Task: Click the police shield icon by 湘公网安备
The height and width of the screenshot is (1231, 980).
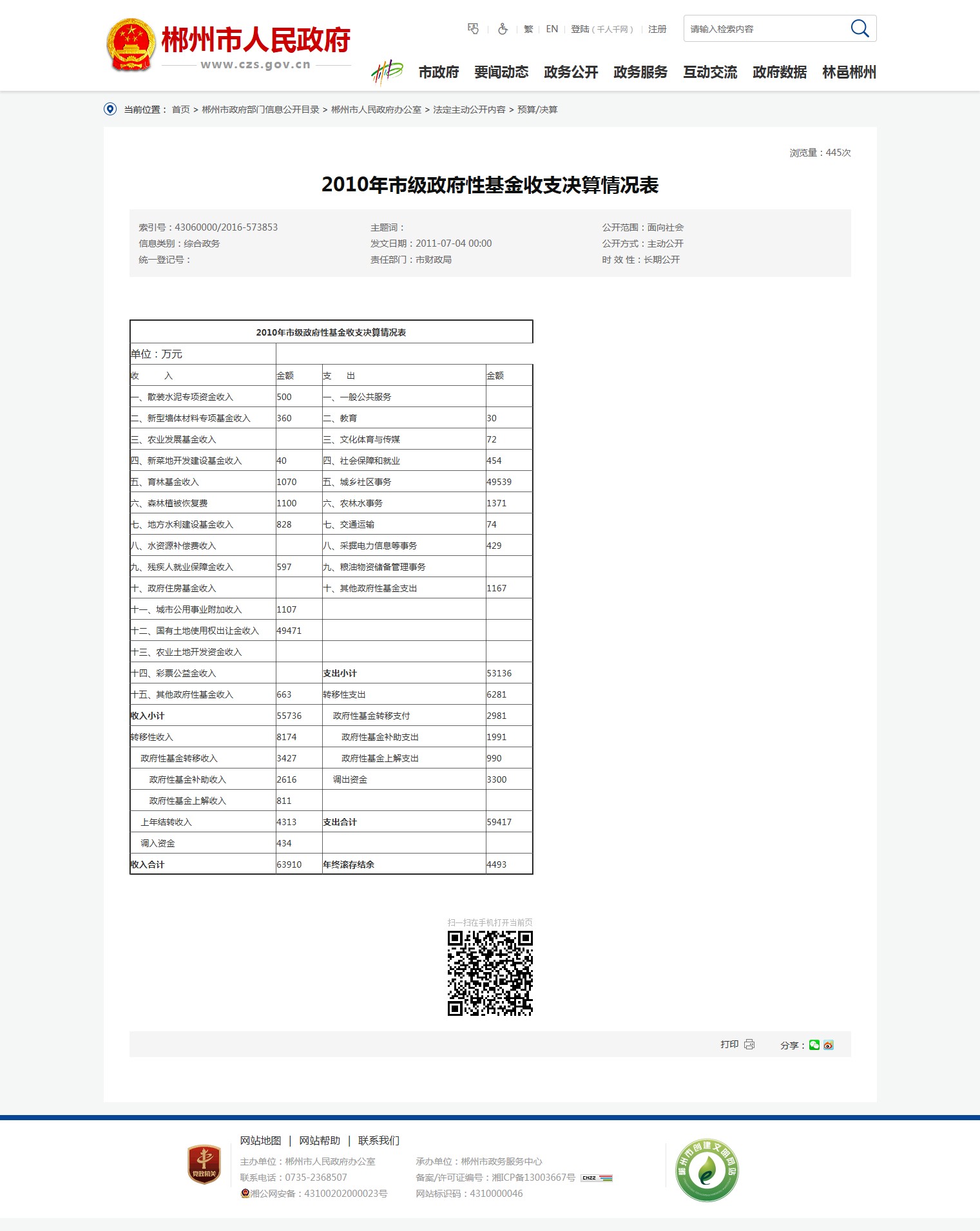Action: pos(245,1194)
